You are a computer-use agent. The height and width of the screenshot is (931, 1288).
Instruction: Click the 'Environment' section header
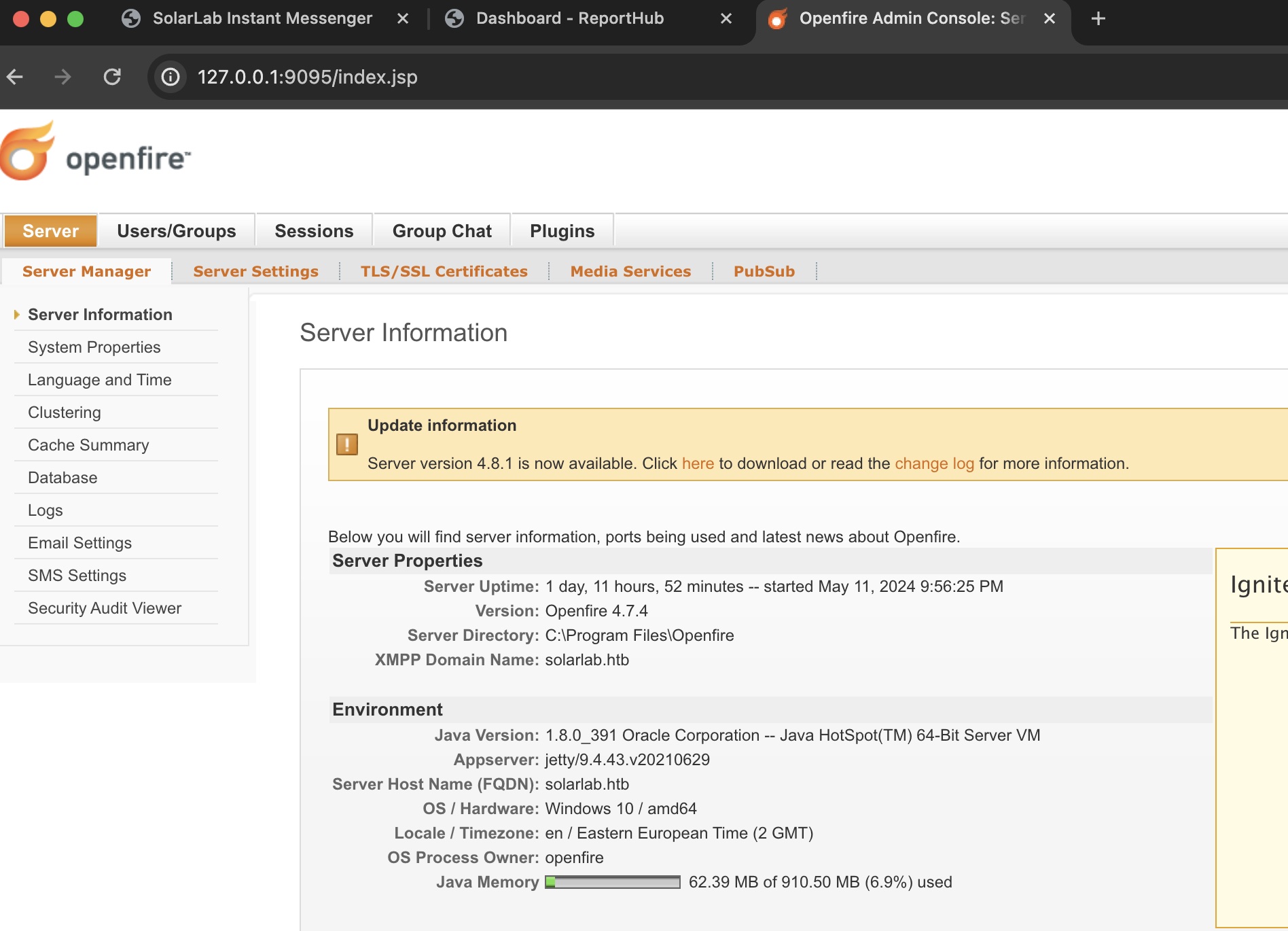click(x=387, y=709)
